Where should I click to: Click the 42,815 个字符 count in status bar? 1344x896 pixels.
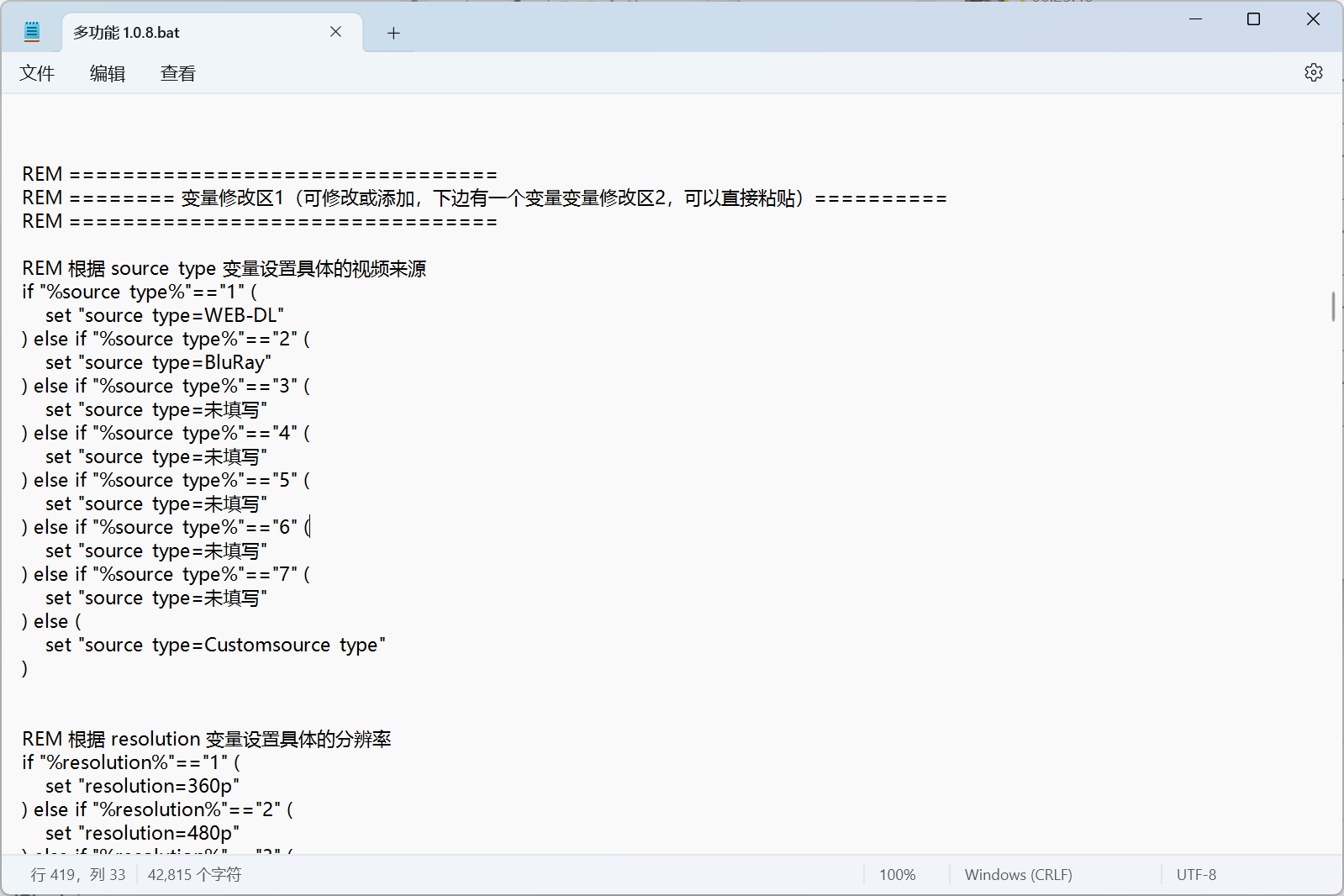tap(194, 875)
